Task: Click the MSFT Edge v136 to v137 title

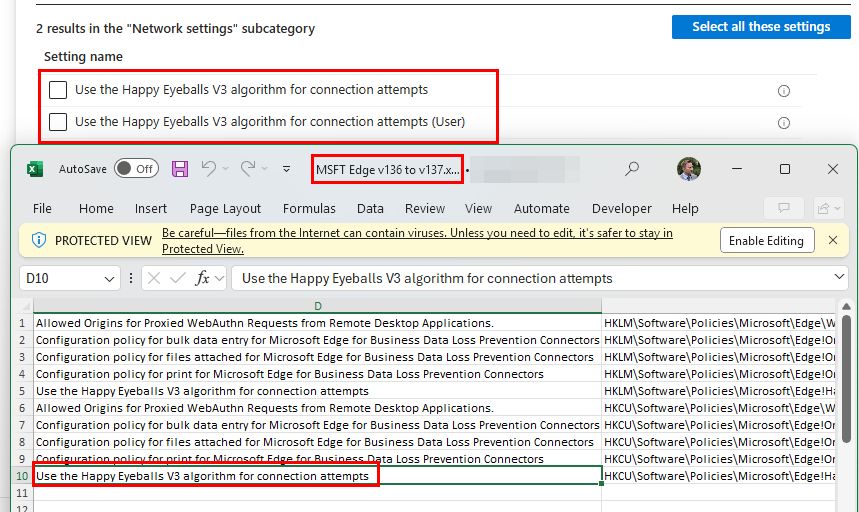Action: coord(388,170)
